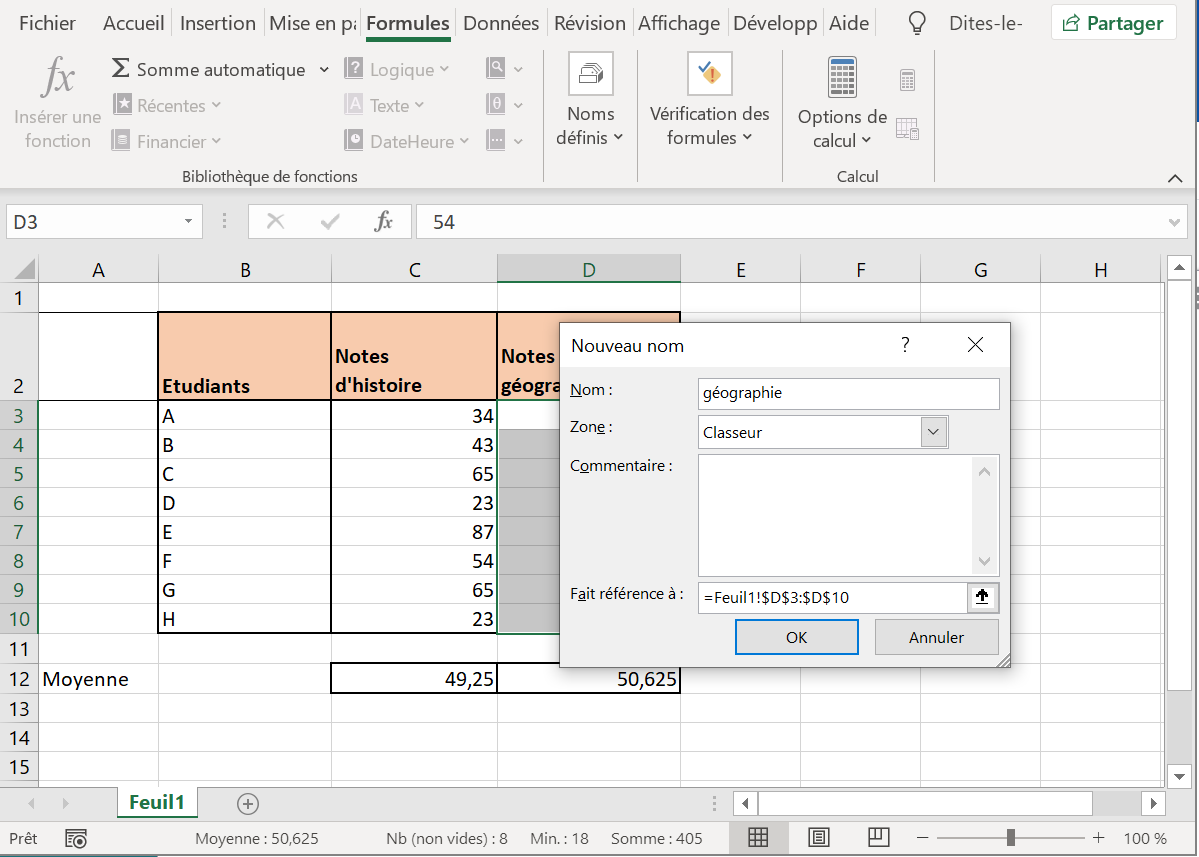Open the lookup and reference functions icon
The image size is (1199, 857).
[x=504, y=70]
